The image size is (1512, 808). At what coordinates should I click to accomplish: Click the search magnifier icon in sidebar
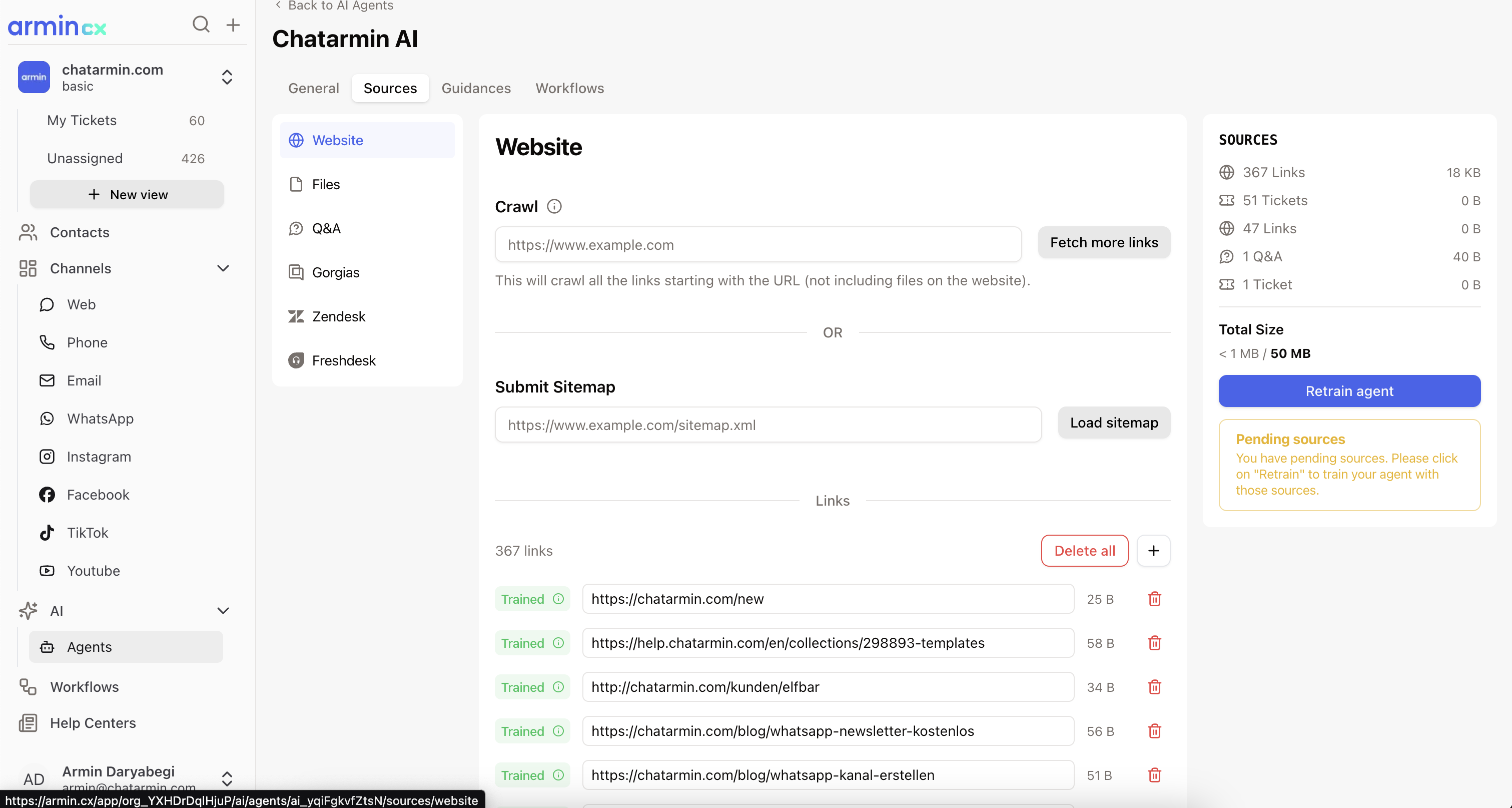click(201, 25)
